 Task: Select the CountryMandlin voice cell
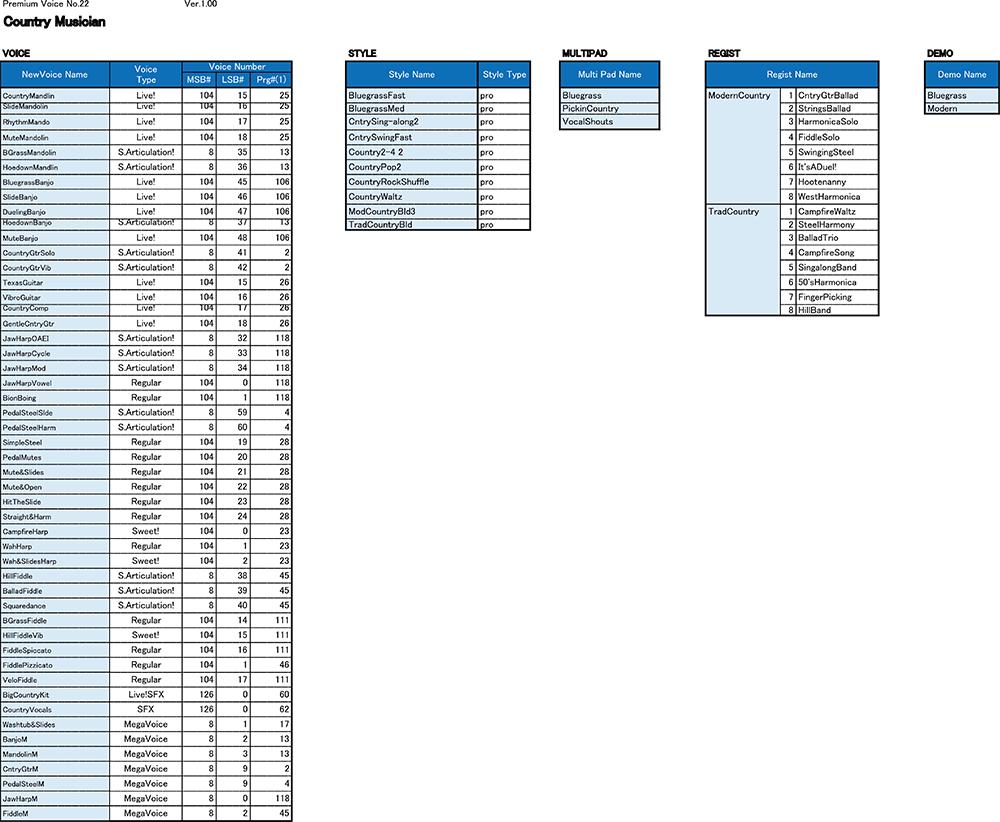[x=55, y=95]
